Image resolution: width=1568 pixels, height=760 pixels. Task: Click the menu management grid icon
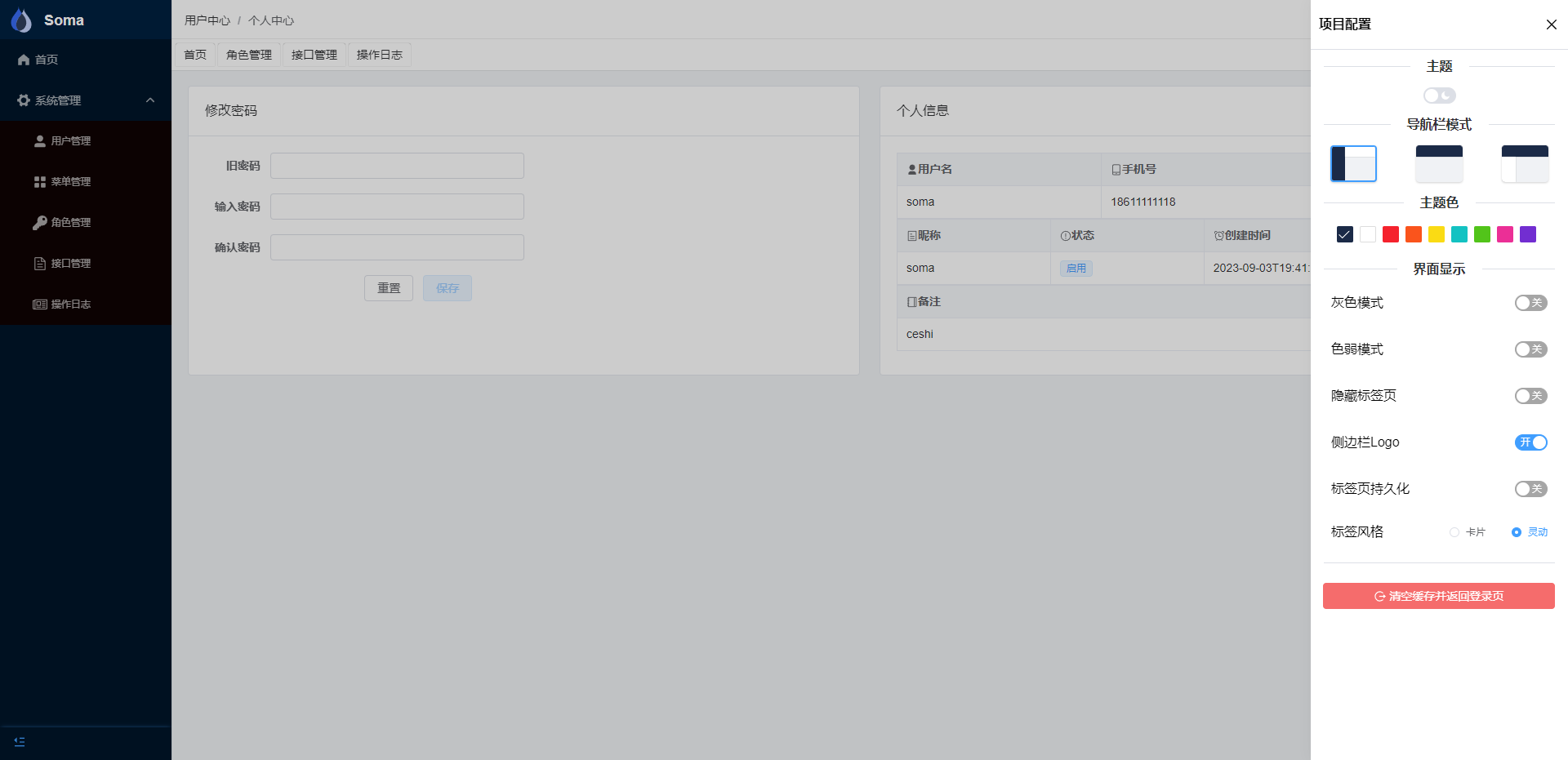(39, 182)
